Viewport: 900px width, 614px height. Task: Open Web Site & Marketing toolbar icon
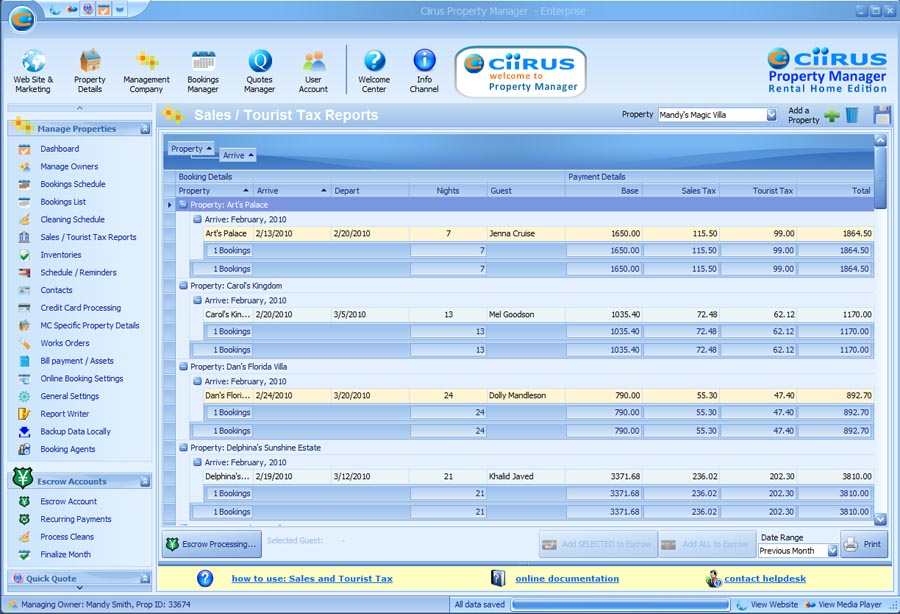pyautogui.click(x=33, y=72)
